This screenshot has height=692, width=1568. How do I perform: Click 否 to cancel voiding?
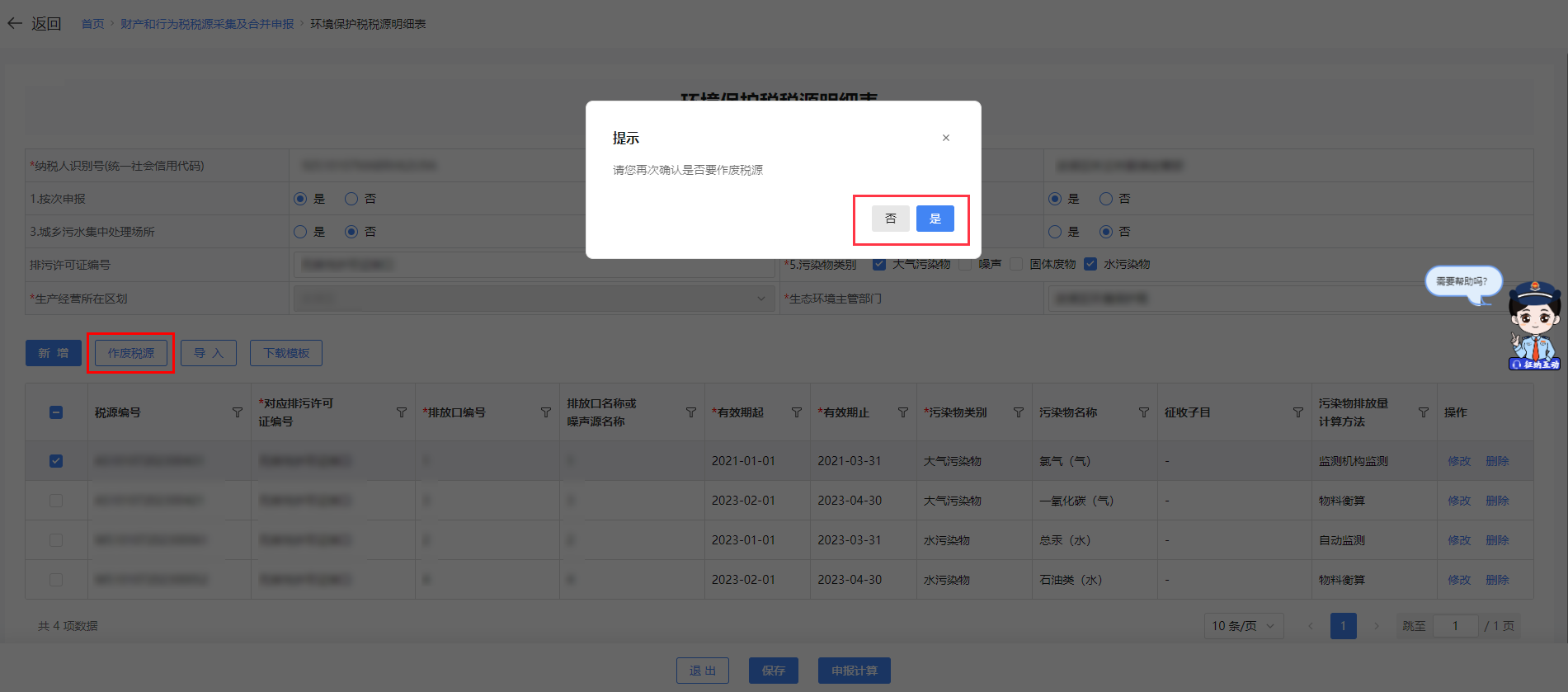point(890,219)
